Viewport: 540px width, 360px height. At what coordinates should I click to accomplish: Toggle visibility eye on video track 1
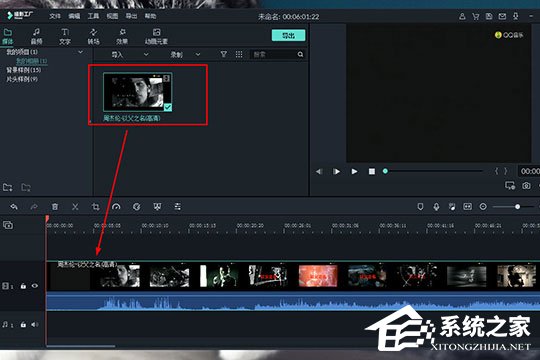coord(35,286)
